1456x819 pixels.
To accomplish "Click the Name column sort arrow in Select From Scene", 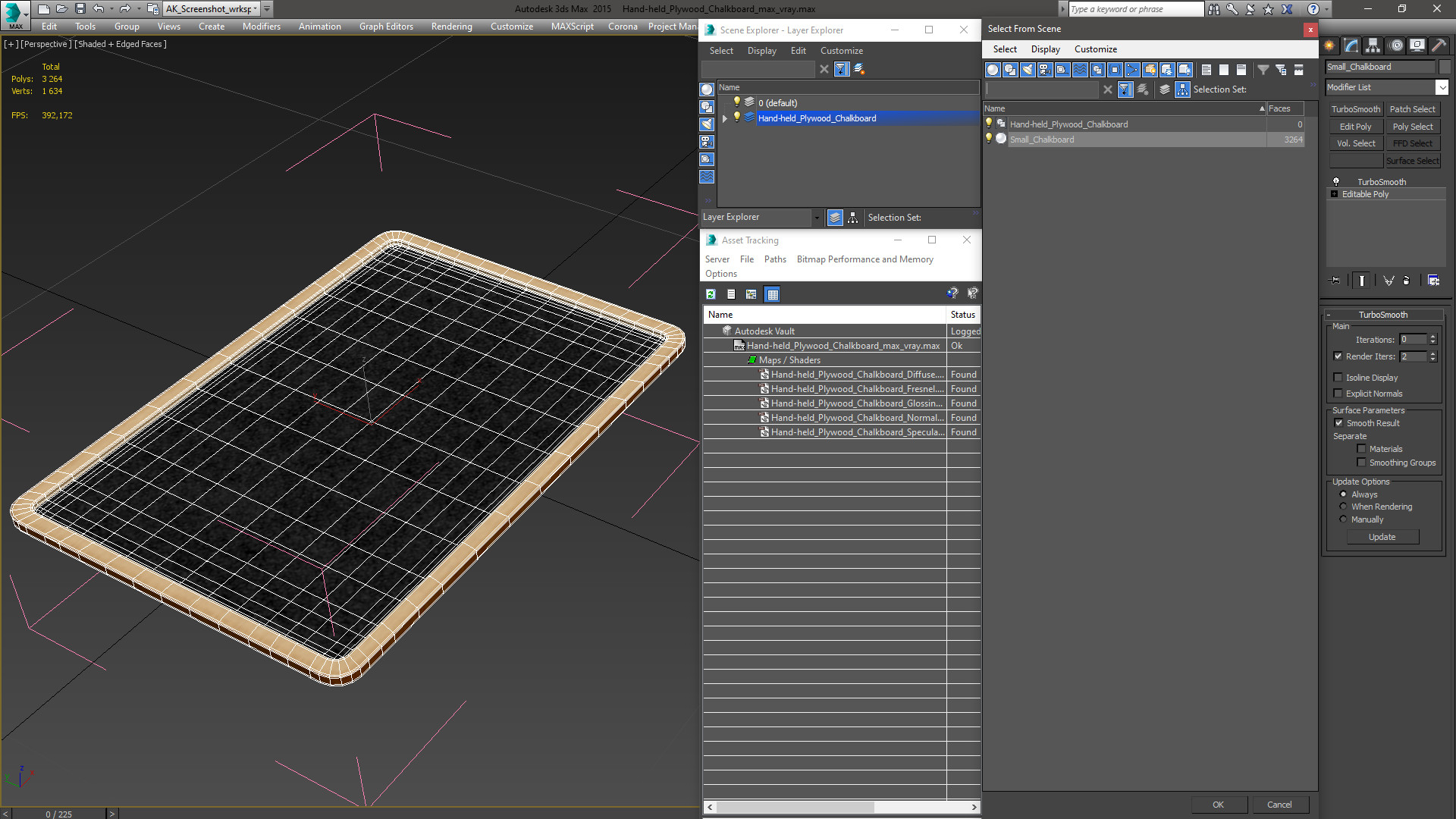I will pyautogui.click(x=1262, y=108).
